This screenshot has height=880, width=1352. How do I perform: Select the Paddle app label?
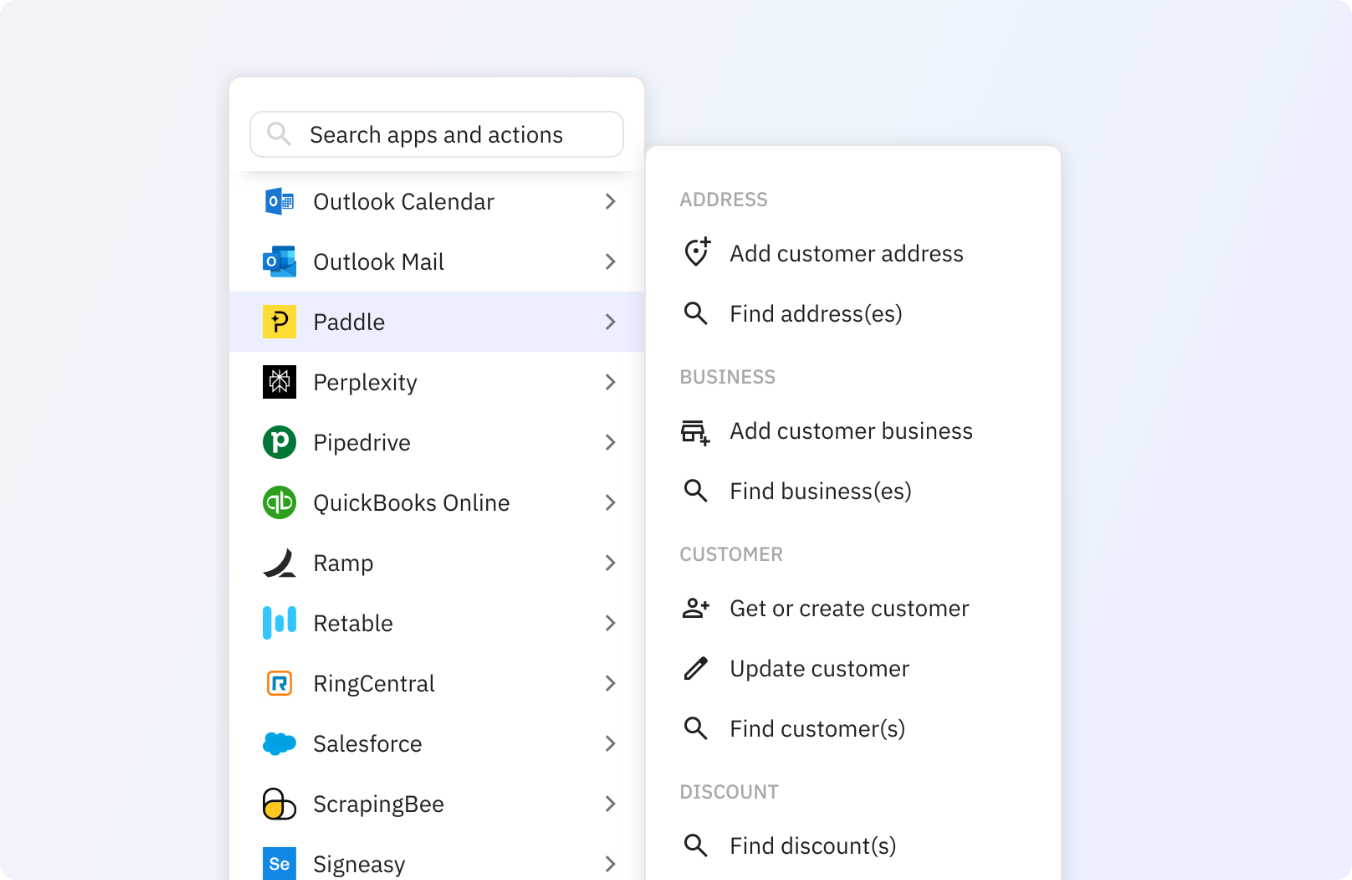349,322
